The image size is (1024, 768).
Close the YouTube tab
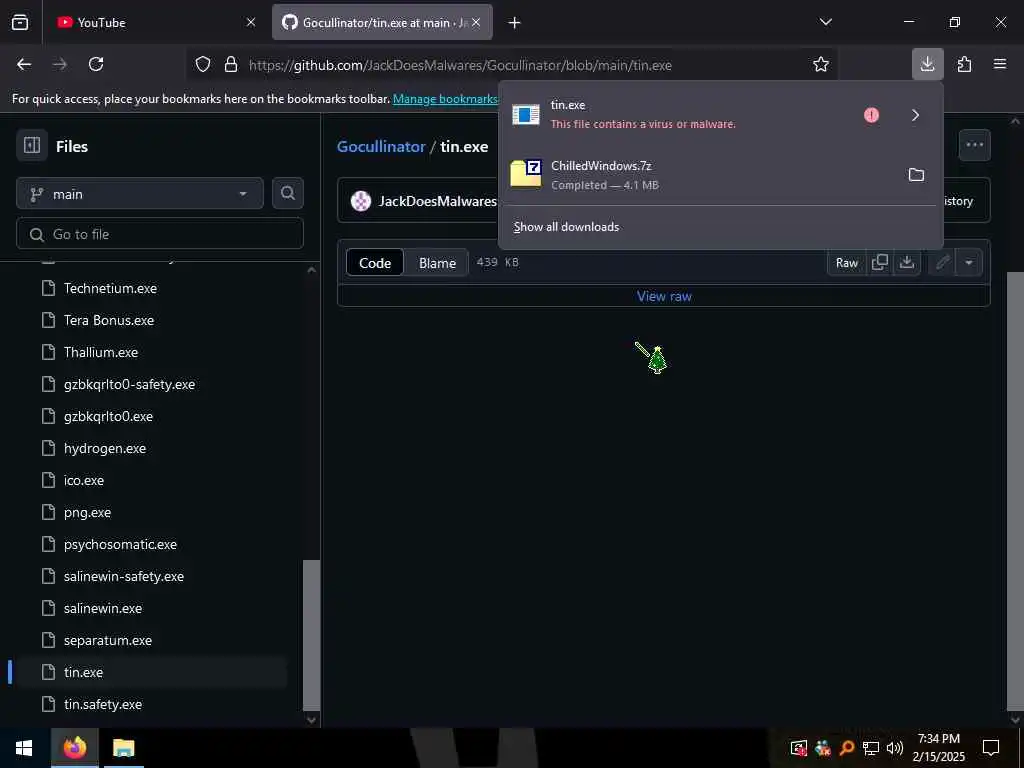(x=251, y=22)
